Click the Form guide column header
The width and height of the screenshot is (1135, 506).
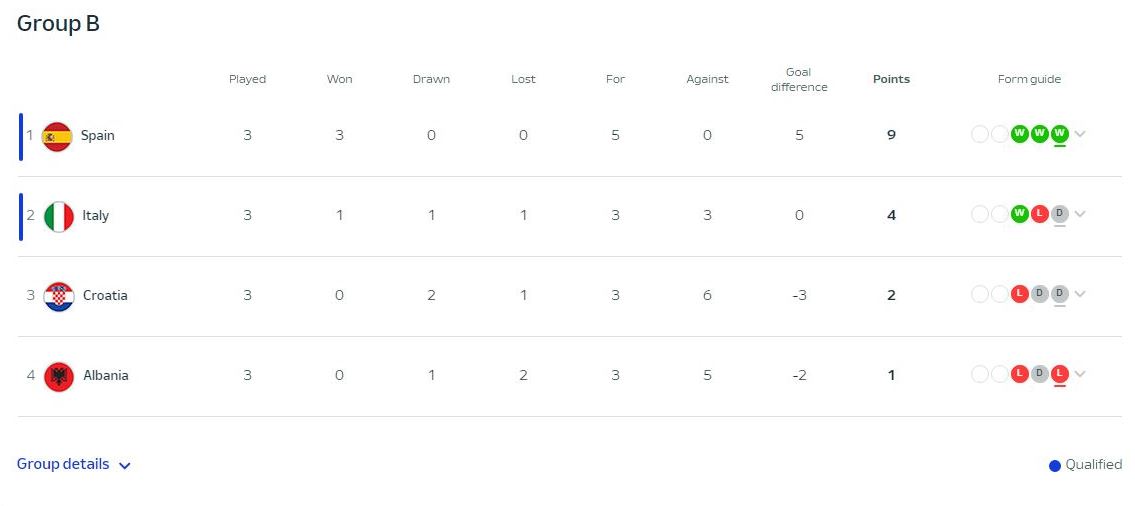pos(1029,79)
